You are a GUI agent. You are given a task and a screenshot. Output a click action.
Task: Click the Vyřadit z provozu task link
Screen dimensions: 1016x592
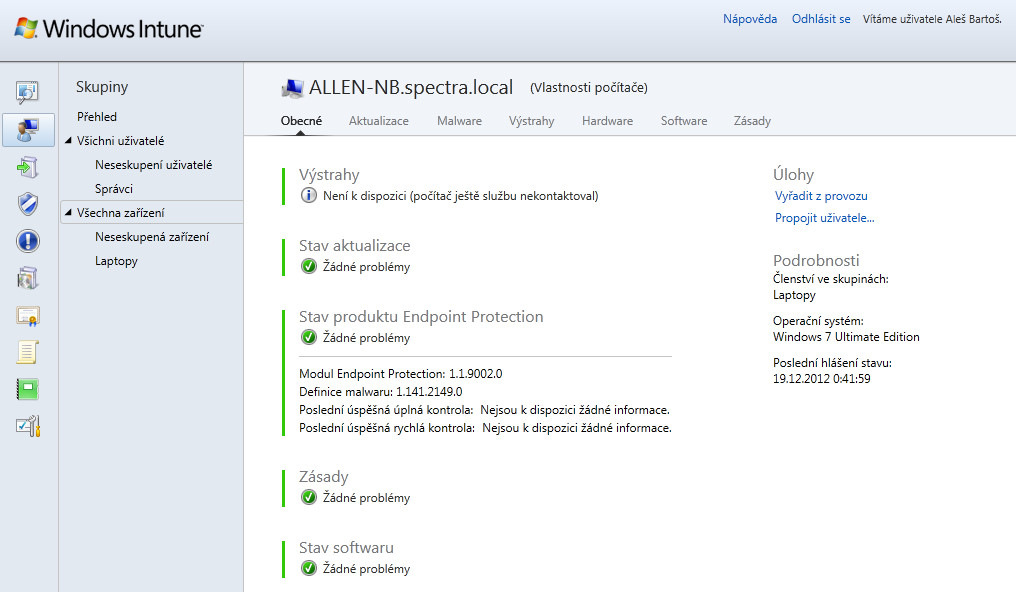pyautogui.click(x=821, y=196)
